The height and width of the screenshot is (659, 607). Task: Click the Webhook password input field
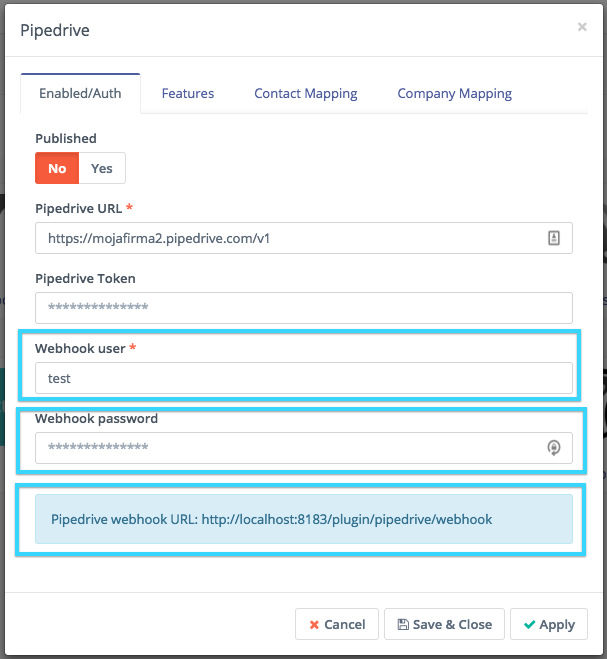click(x=290, y=448)
